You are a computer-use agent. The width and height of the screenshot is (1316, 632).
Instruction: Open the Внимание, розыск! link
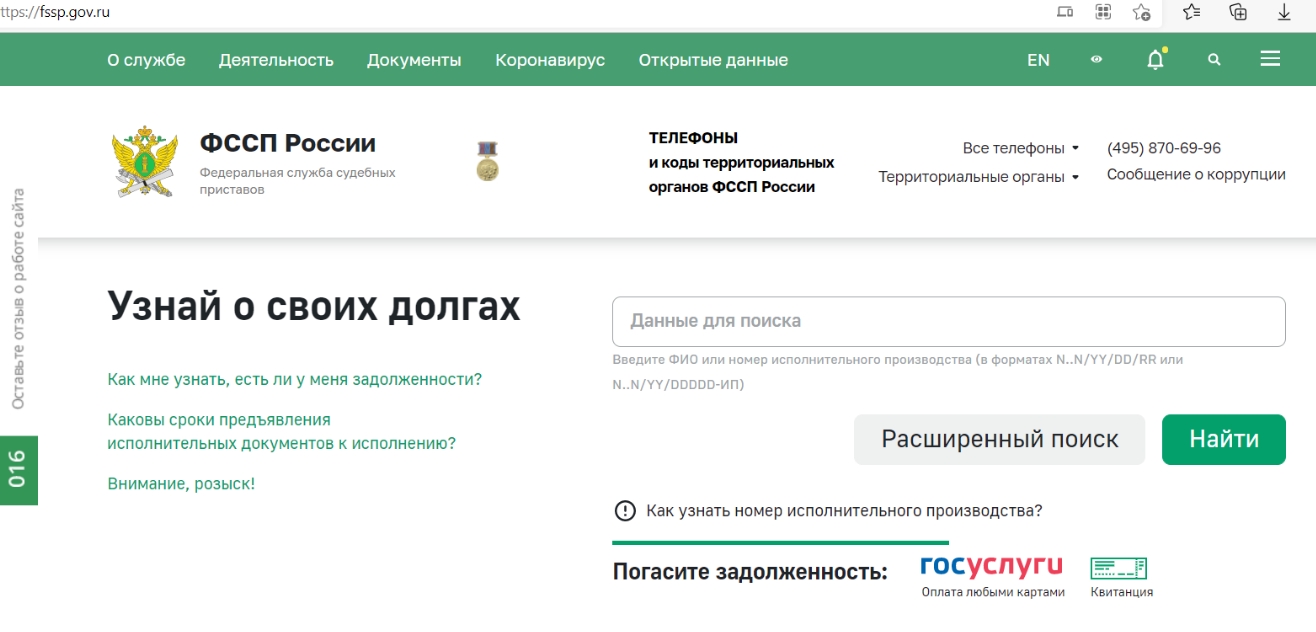[x=181, y=484]
